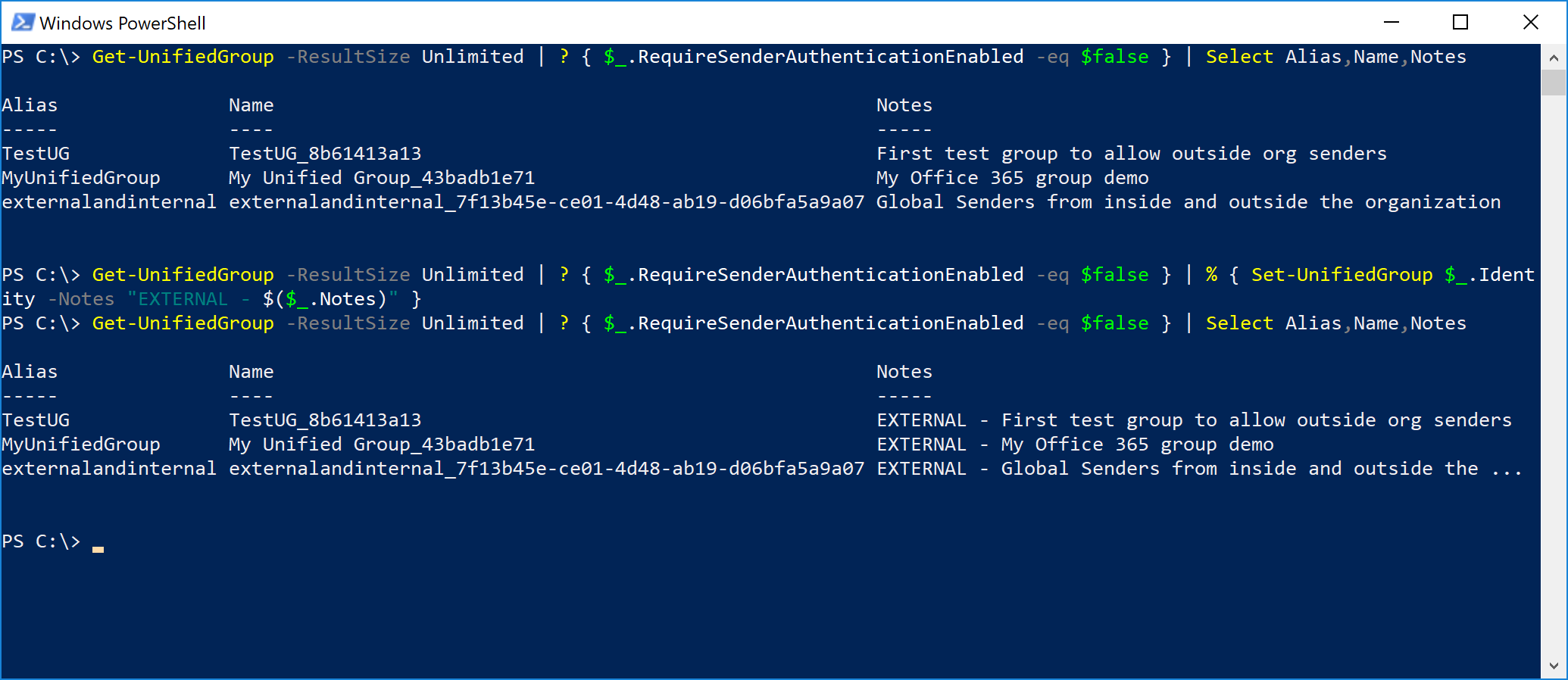Click the Set-UnifiedGroup cmdlet text

click(x=1342, y=275)
